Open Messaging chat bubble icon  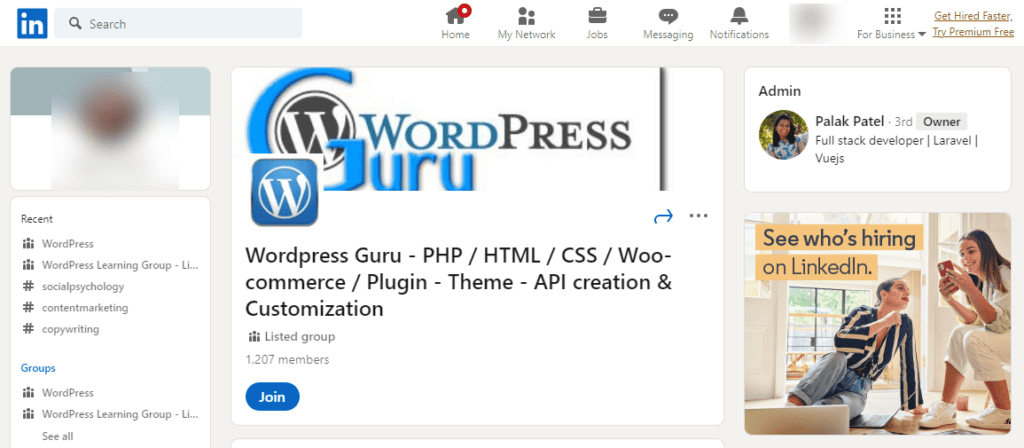(x=668, y=16)
